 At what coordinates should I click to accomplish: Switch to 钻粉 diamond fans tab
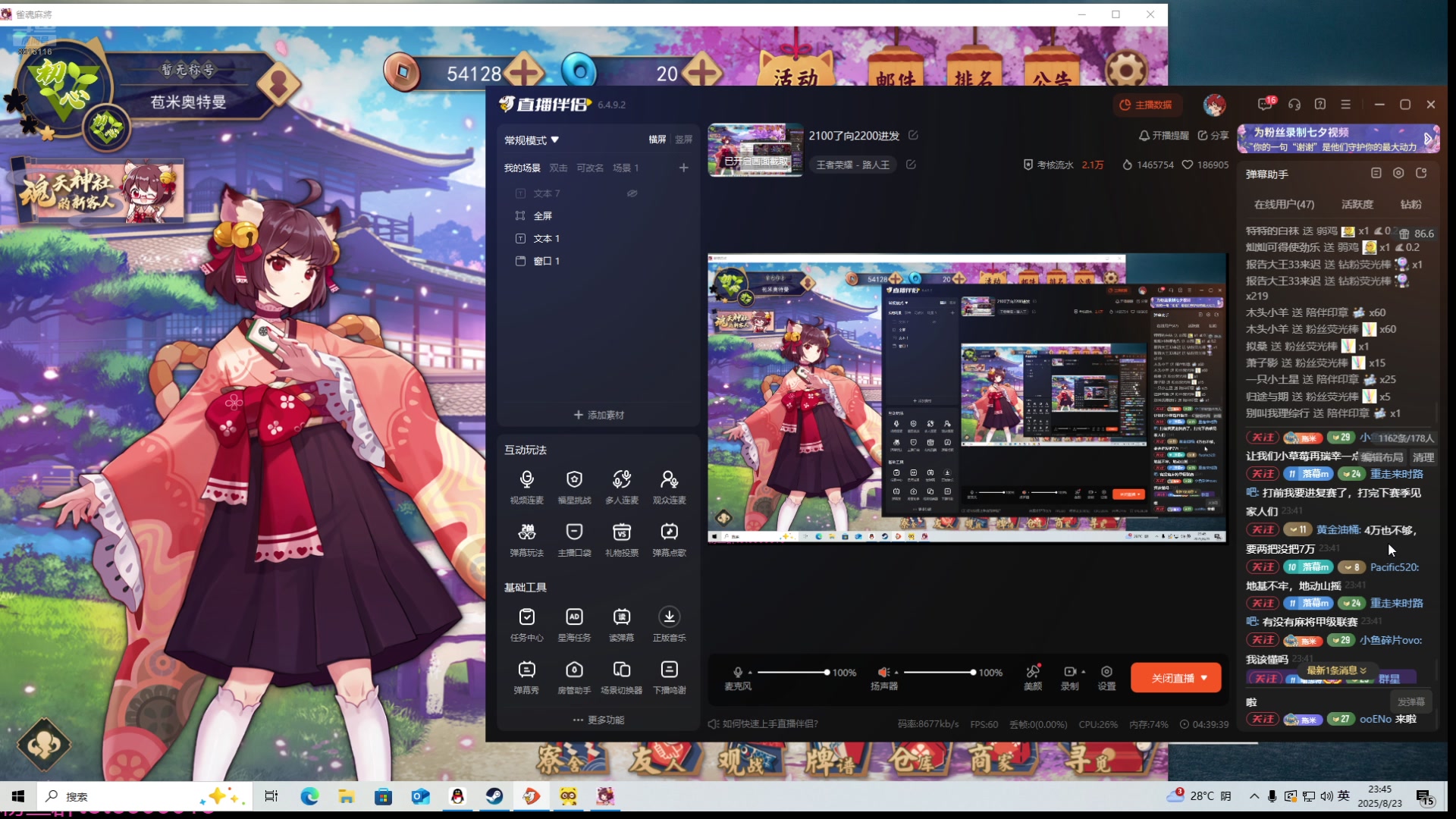pos(1410,204)
